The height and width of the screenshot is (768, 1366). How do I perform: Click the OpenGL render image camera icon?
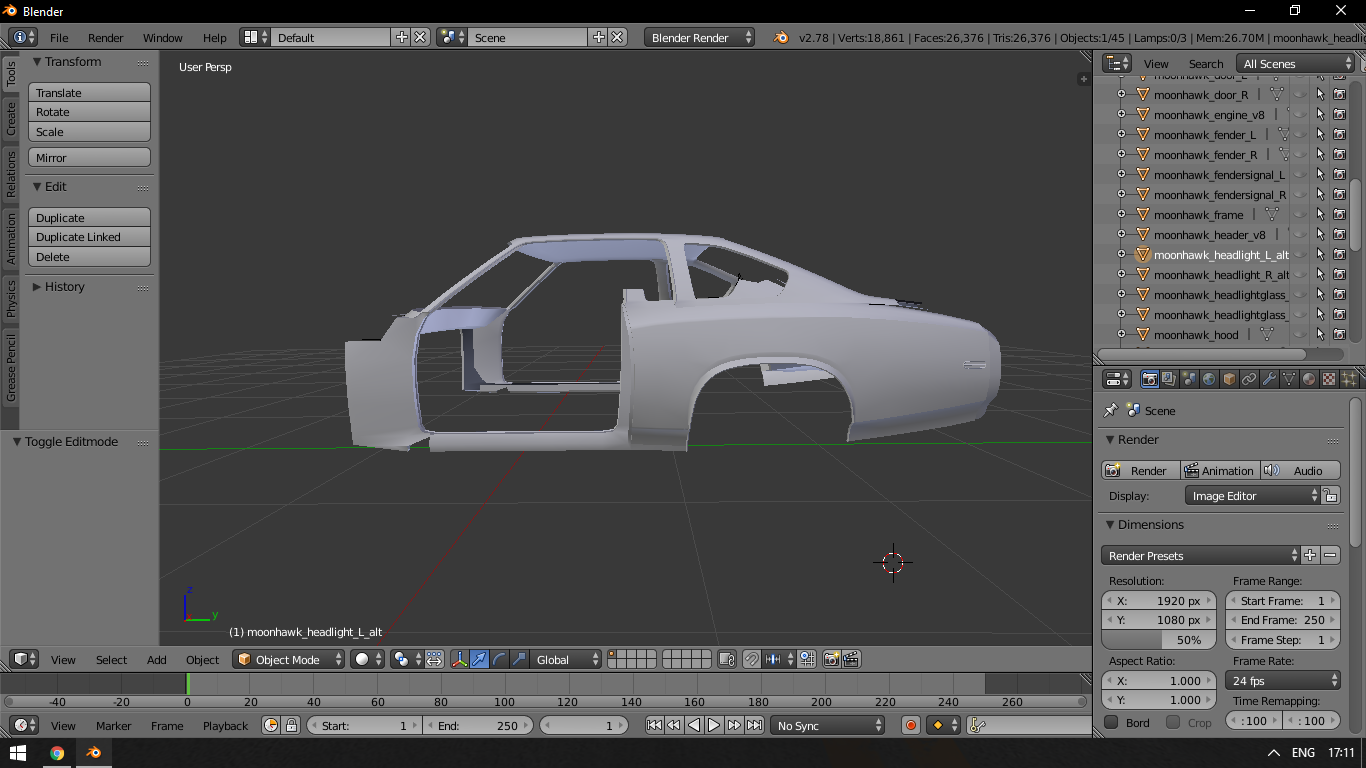point(831,659)
